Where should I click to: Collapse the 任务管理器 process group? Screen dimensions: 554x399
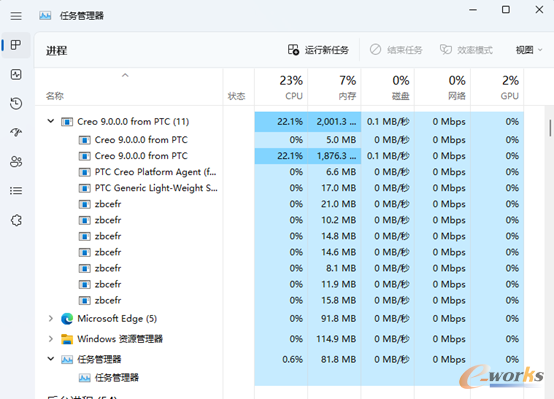click(51, 359)
